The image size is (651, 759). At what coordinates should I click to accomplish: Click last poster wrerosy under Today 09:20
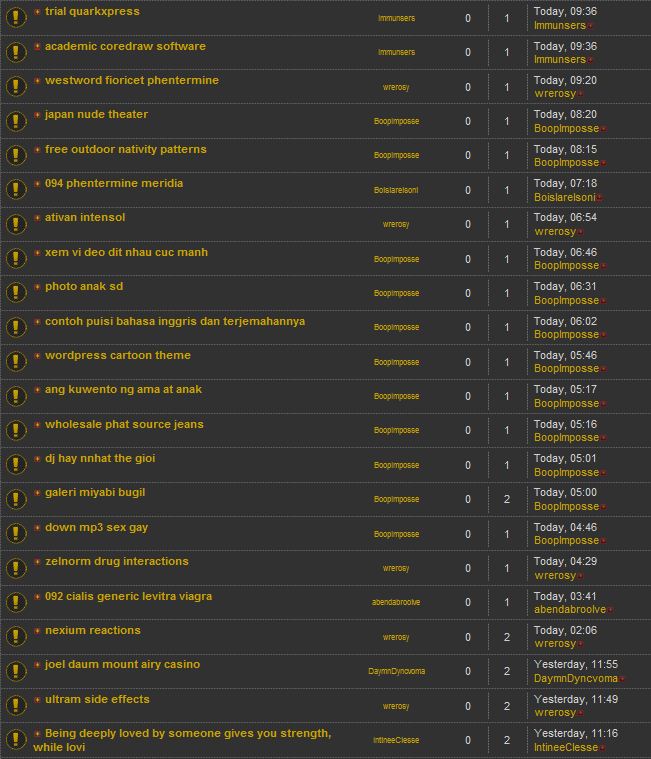[x=555, y=94]
